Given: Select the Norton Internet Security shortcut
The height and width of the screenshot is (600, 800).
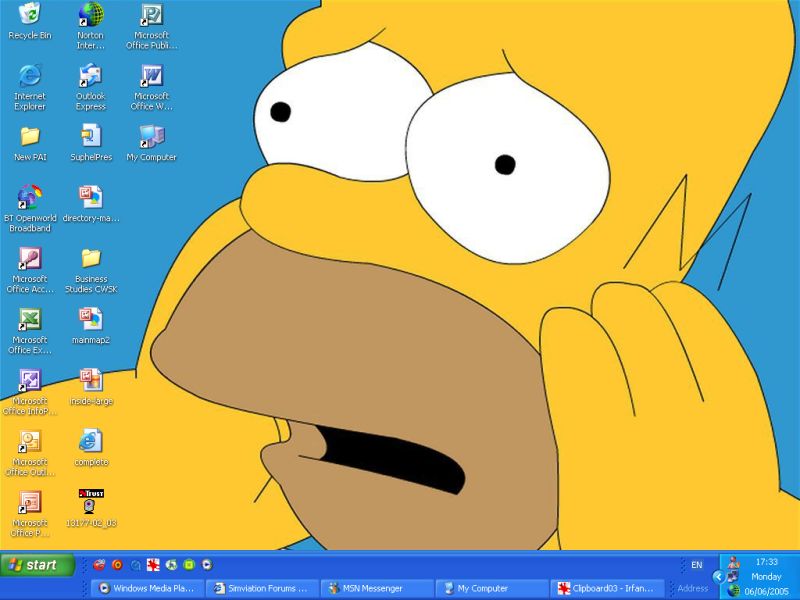Looking at the screenshot, I should (90, 15).
